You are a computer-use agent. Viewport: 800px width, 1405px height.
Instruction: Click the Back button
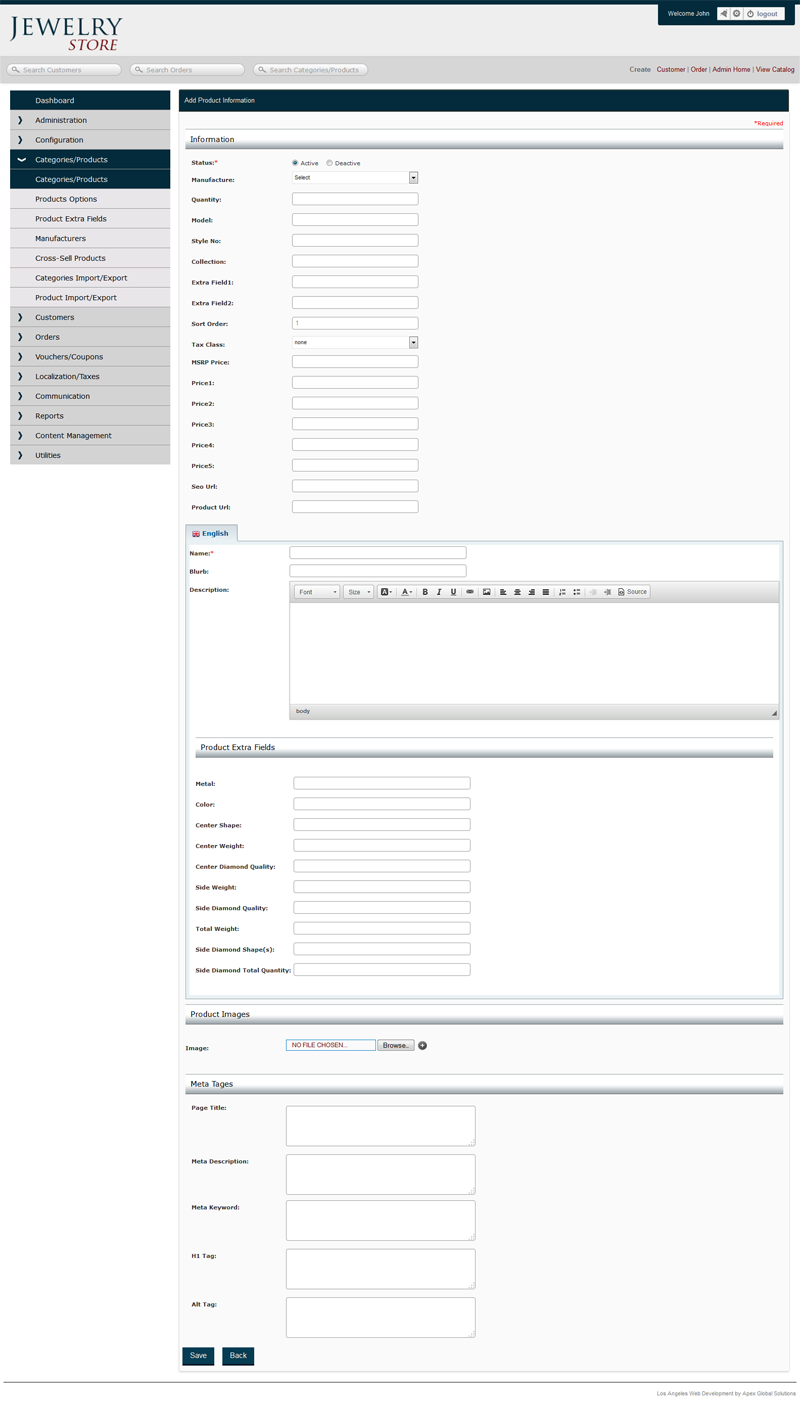[238, 1356]
